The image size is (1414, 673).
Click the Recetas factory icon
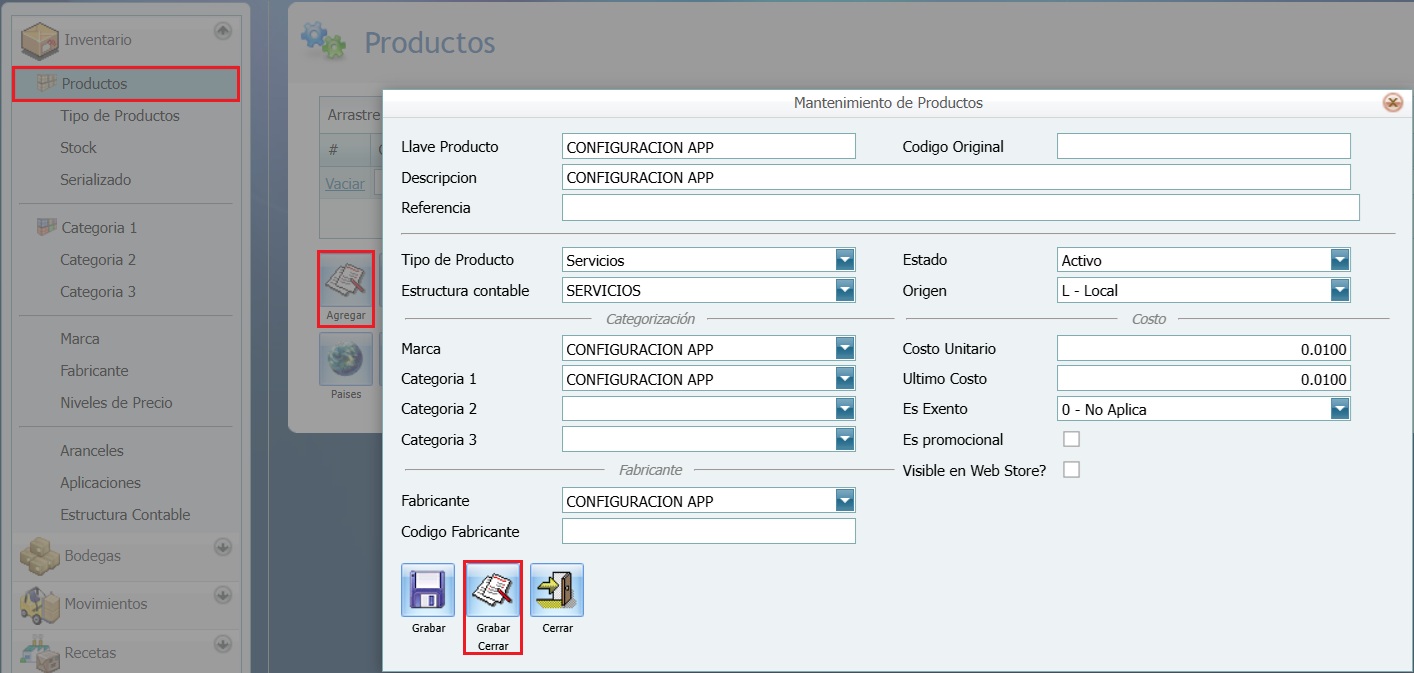coord(38,651)
